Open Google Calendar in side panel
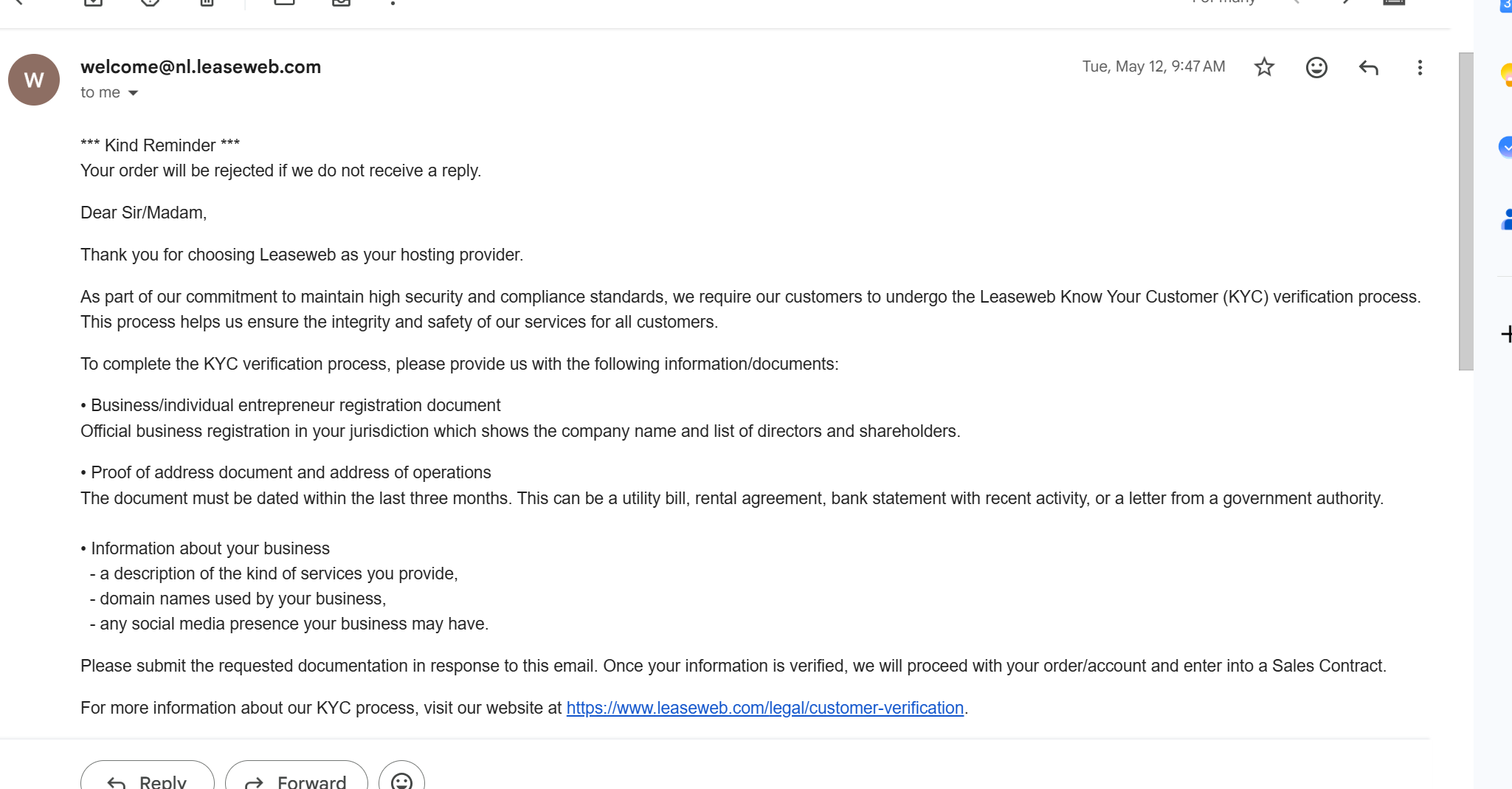 click(x=1506, y=4)
